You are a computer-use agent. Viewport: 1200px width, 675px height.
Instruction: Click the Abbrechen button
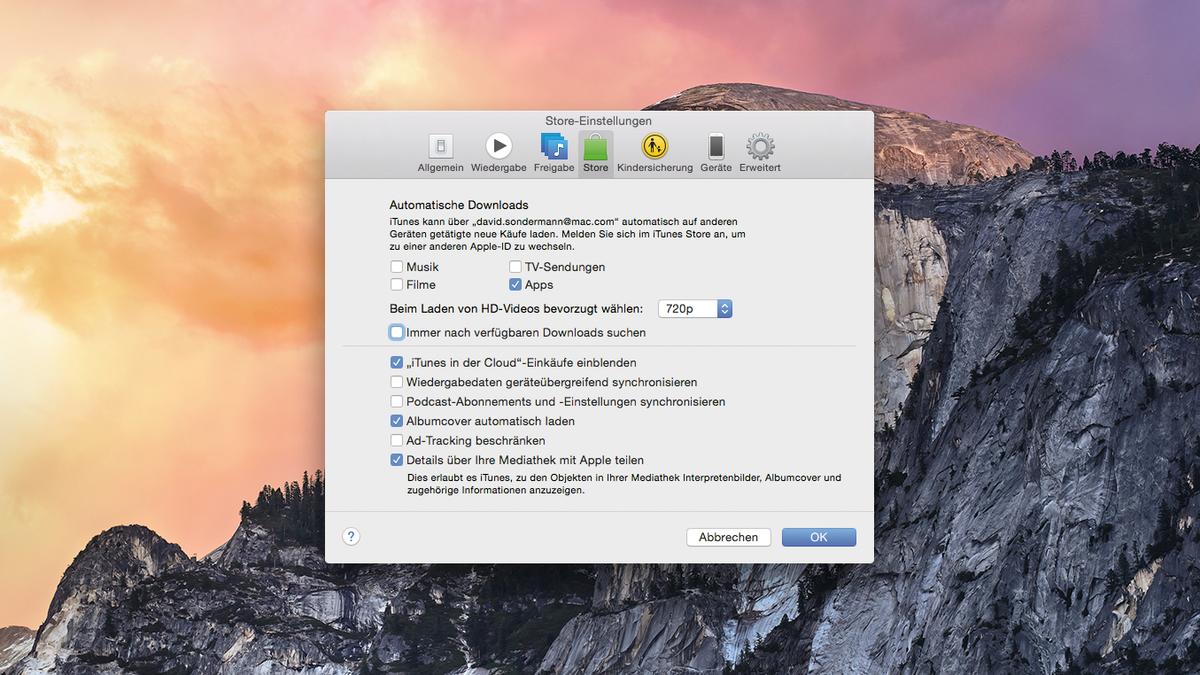728,537
